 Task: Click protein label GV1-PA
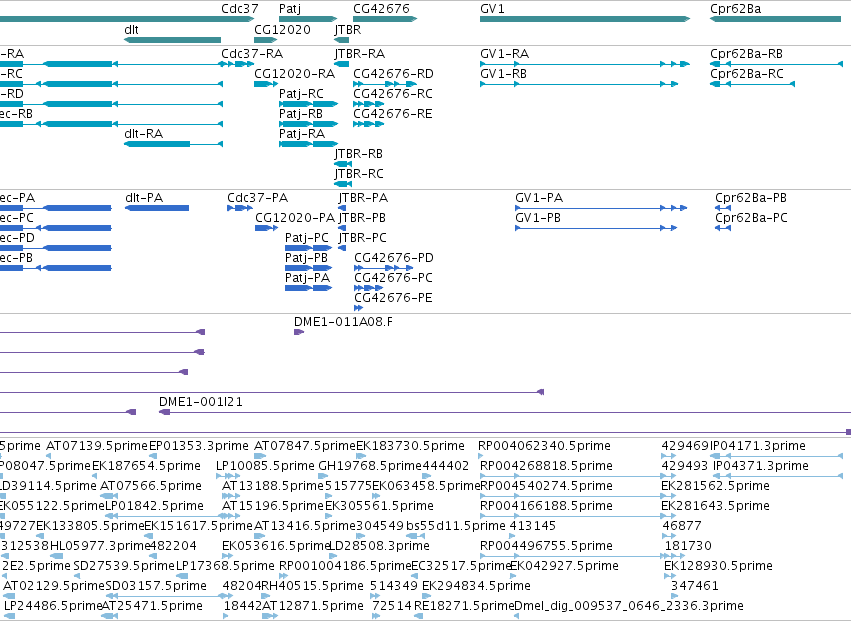coord(539,198)
